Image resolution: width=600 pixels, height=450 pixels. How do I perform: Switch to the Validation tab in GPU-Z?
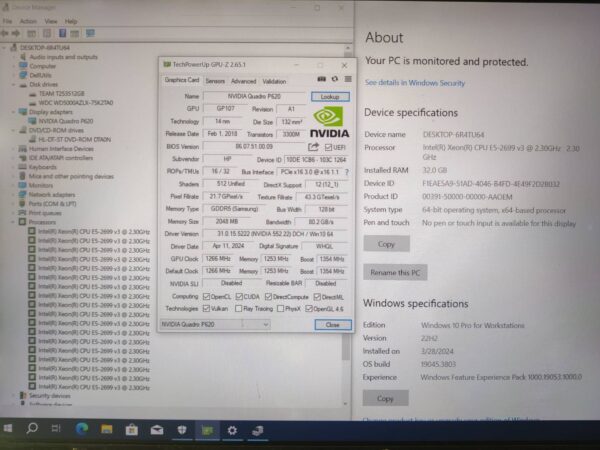pyautogui.click(x=274, y=81)
